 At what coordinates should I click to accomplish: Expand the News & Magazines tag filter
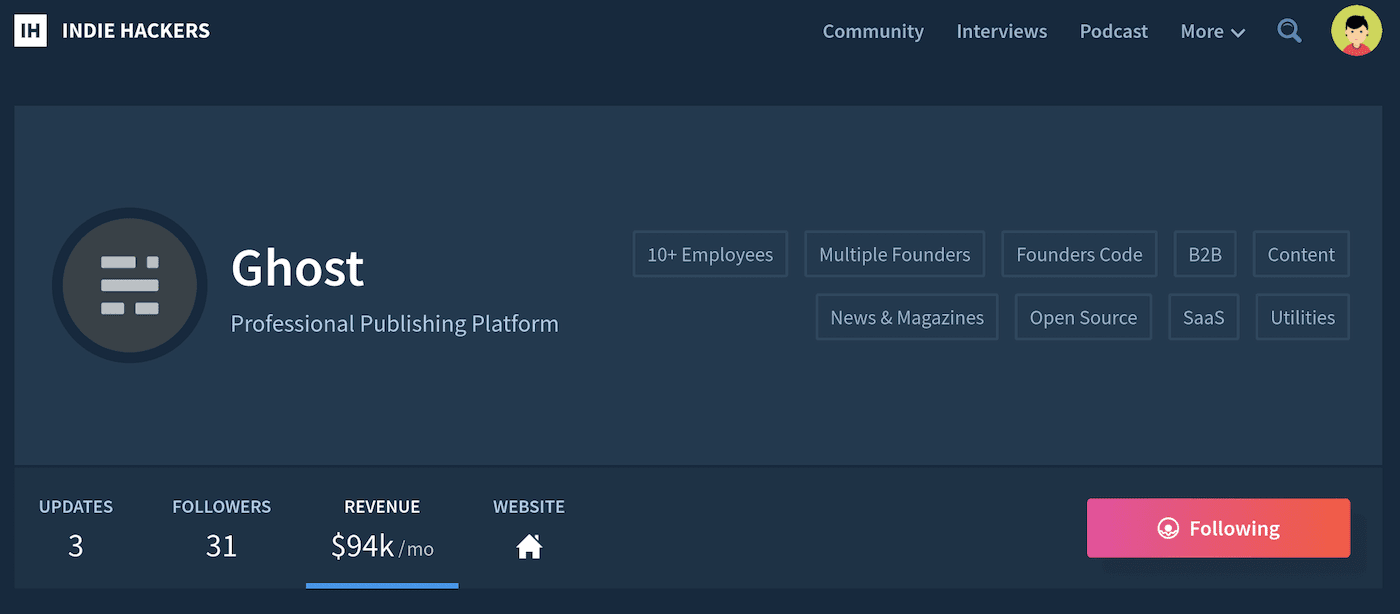point(906,317)
